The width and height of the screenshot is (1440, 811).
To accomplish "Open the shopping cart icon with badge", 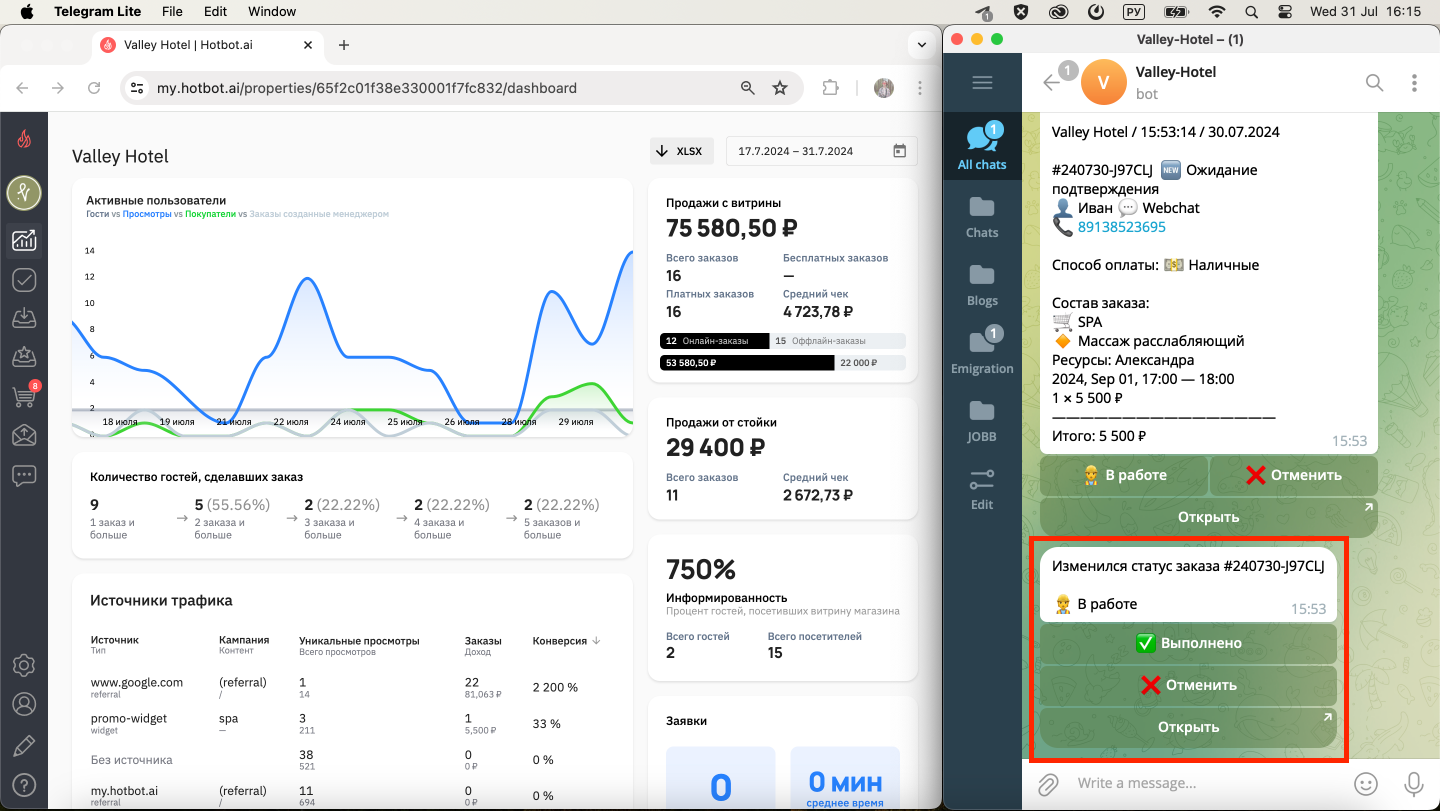I will point(24,397).
